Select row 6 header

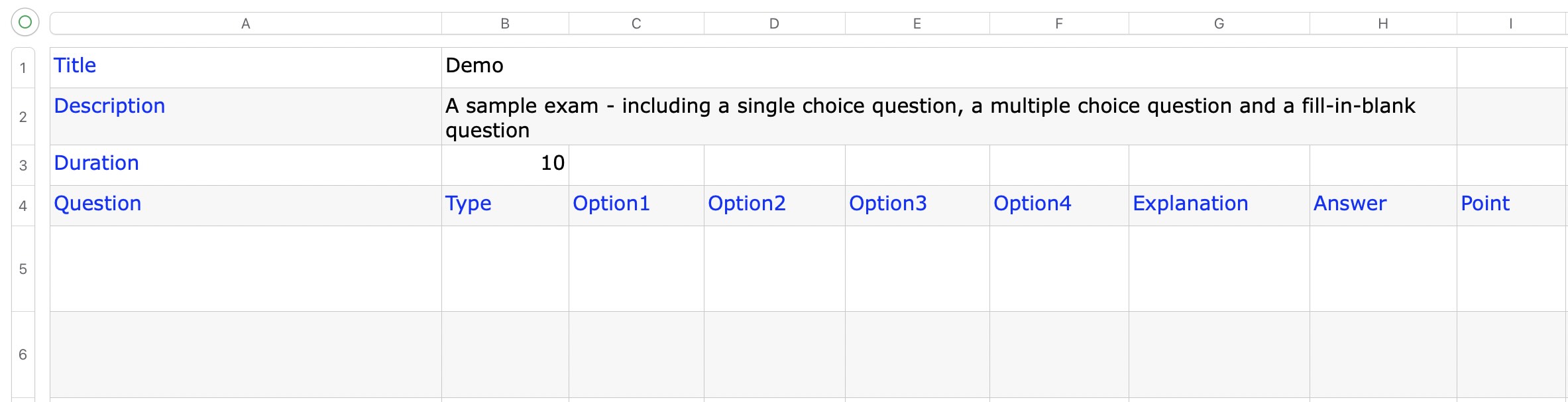[x=23, y=354]
